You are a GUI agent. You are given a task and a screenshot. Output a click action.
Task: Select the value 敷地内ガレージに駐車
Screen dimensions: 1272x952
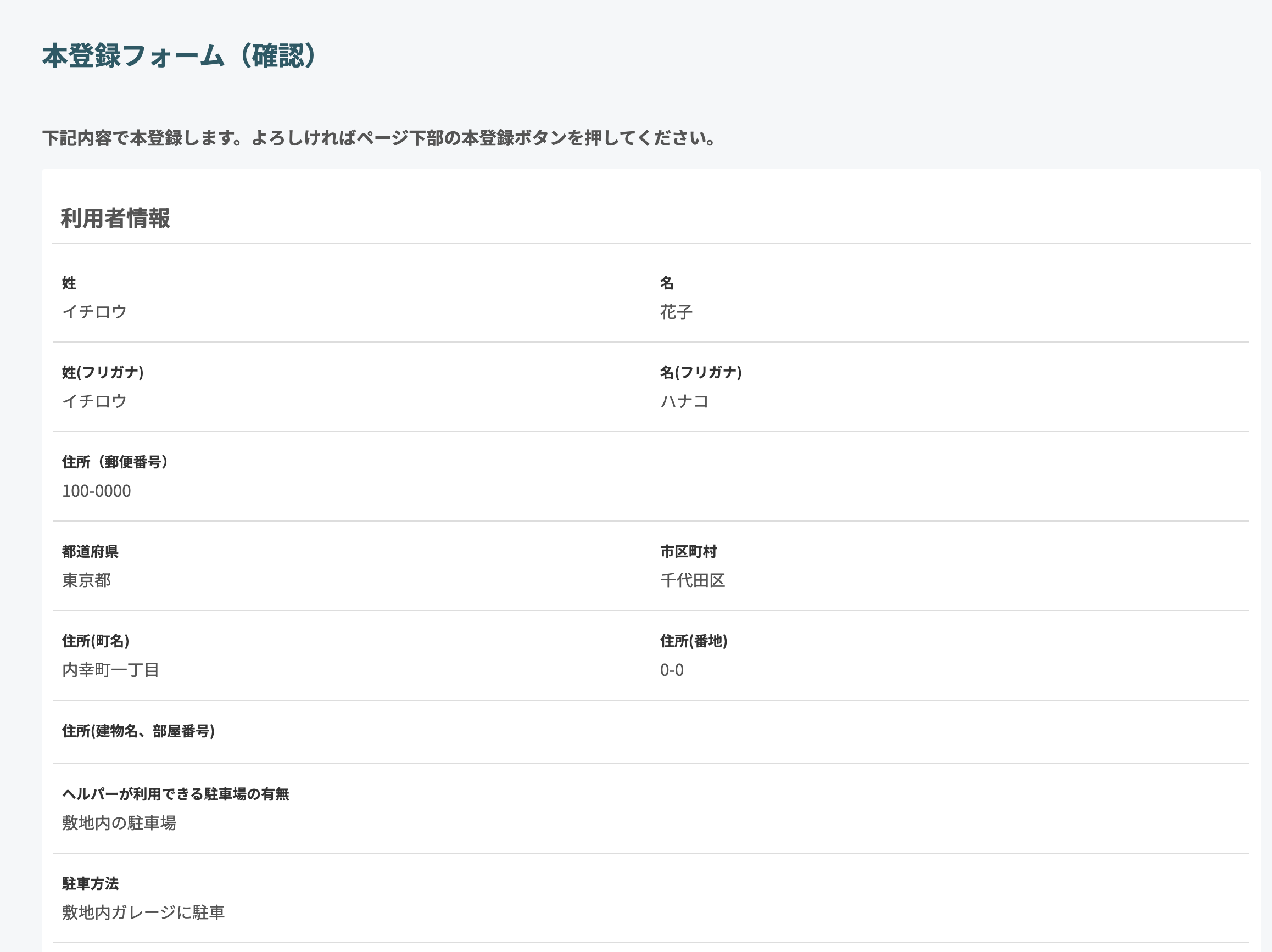click(x=143, y=912)
